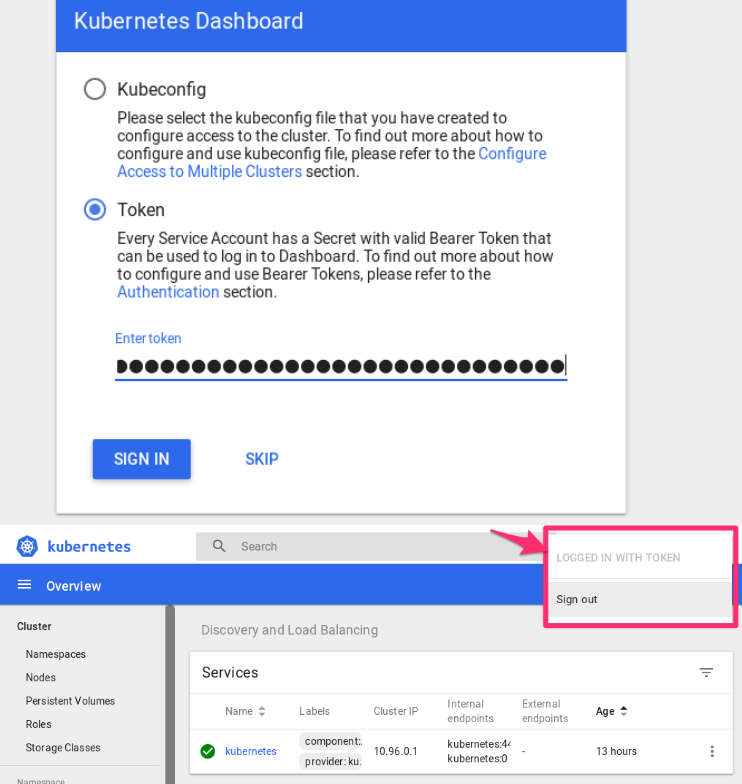Viewport: 742px width, 784px height.
Task: Click the Cluster IP column header
Action: pyautogui.click(x=396, y=711)
